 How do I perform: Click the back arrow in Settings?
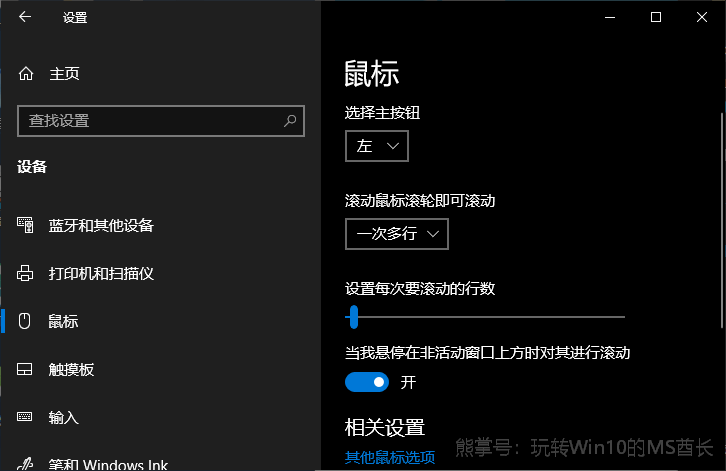(25, 17)
